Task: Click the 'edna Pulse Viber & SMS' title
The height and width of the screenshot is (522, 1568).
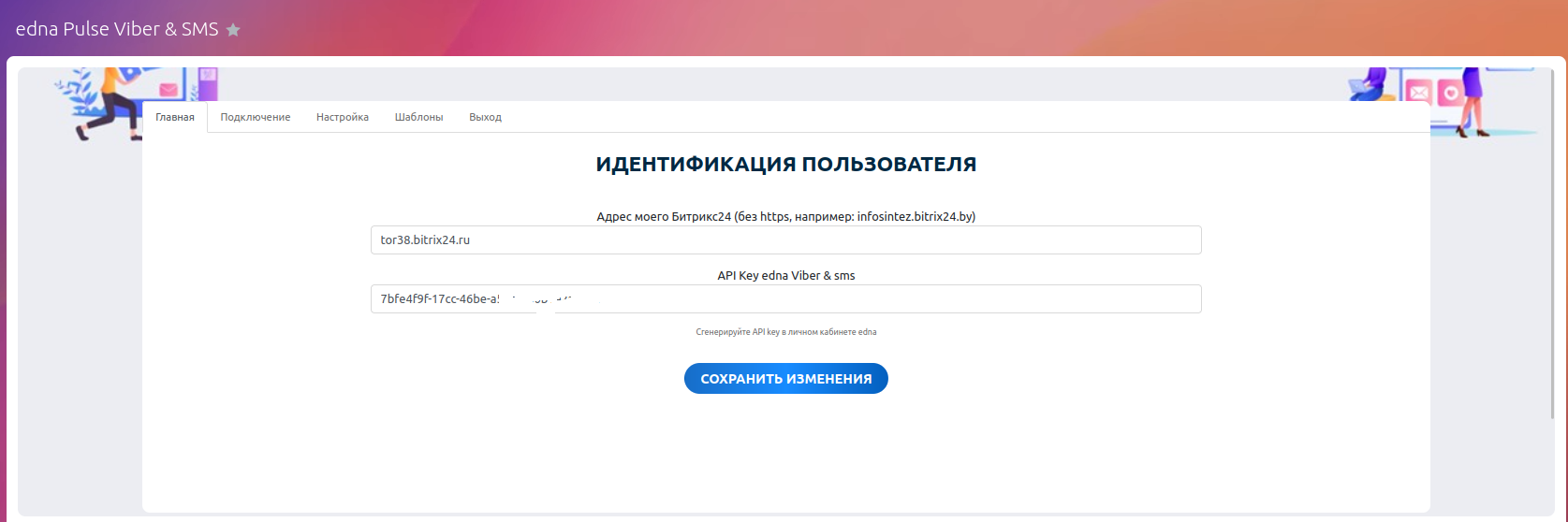Action: [x=117, y=29]
